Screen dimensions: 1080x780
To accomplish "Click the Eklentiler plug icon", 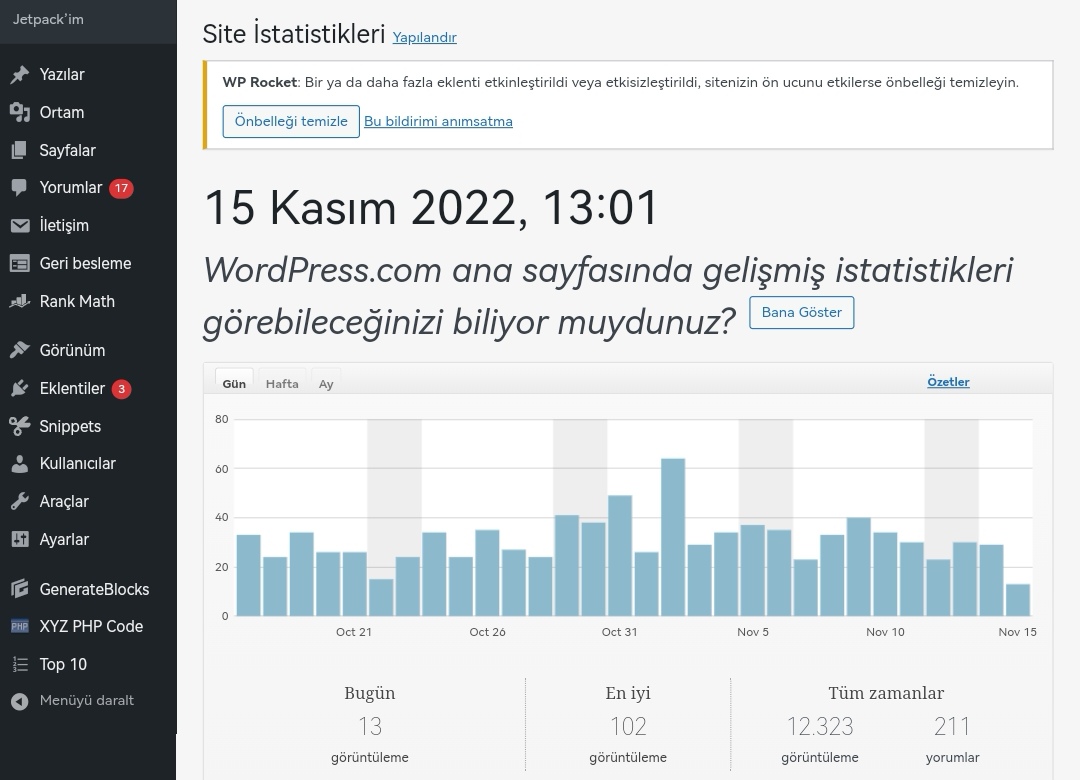I will (20, 389).
